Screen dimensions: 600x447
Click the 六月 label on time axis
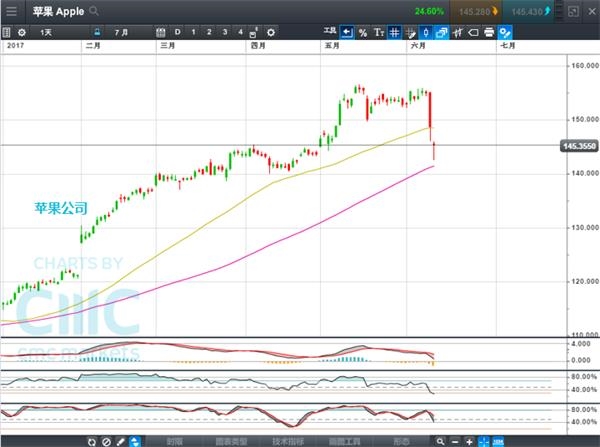click(417, 46)
